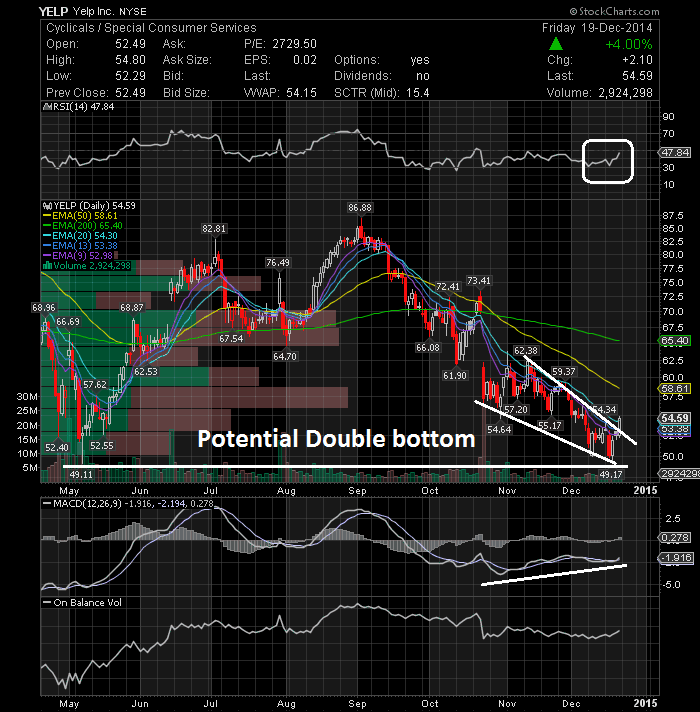Click the -1.916 MACD axis tag
Image resolution: width=700 pixels, height=712 pixels.
coord(676,558)
